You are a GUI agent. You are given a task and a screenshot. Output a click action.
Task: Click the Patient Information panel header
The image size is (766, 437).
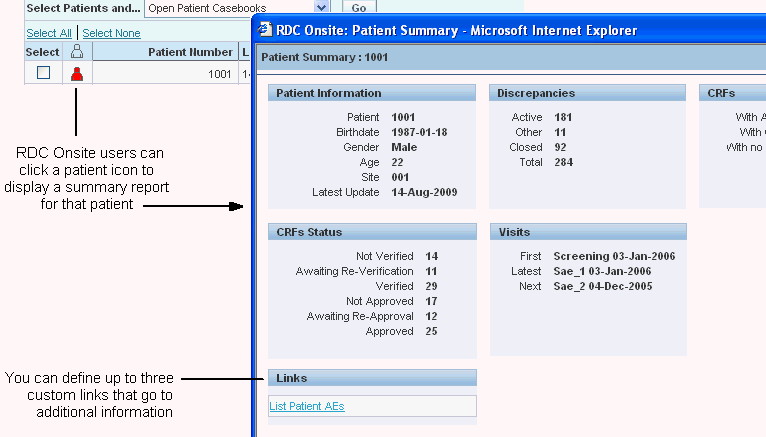point(372,93)
